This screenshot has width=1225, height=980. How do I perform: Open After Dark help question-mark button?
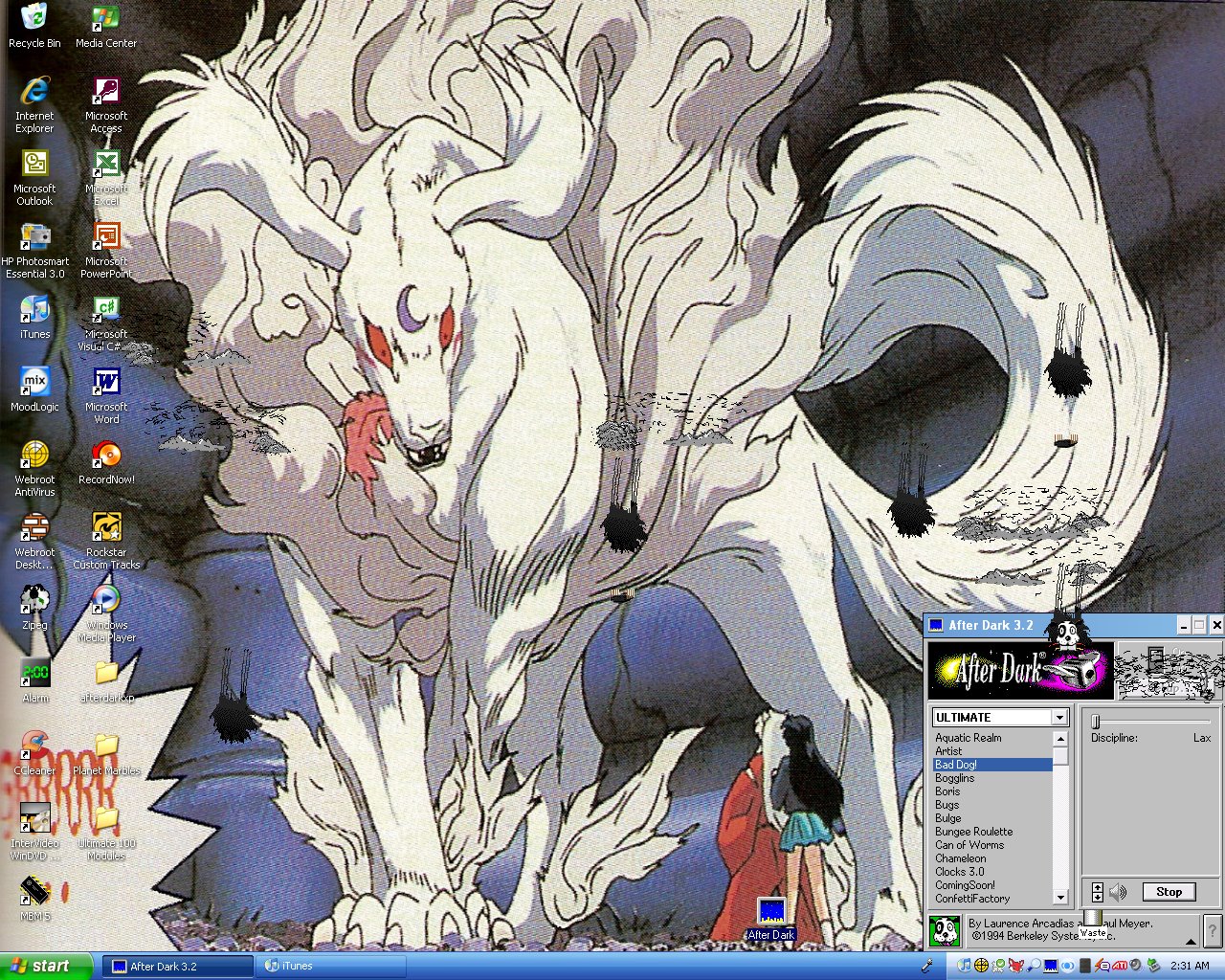point(1214,930)
